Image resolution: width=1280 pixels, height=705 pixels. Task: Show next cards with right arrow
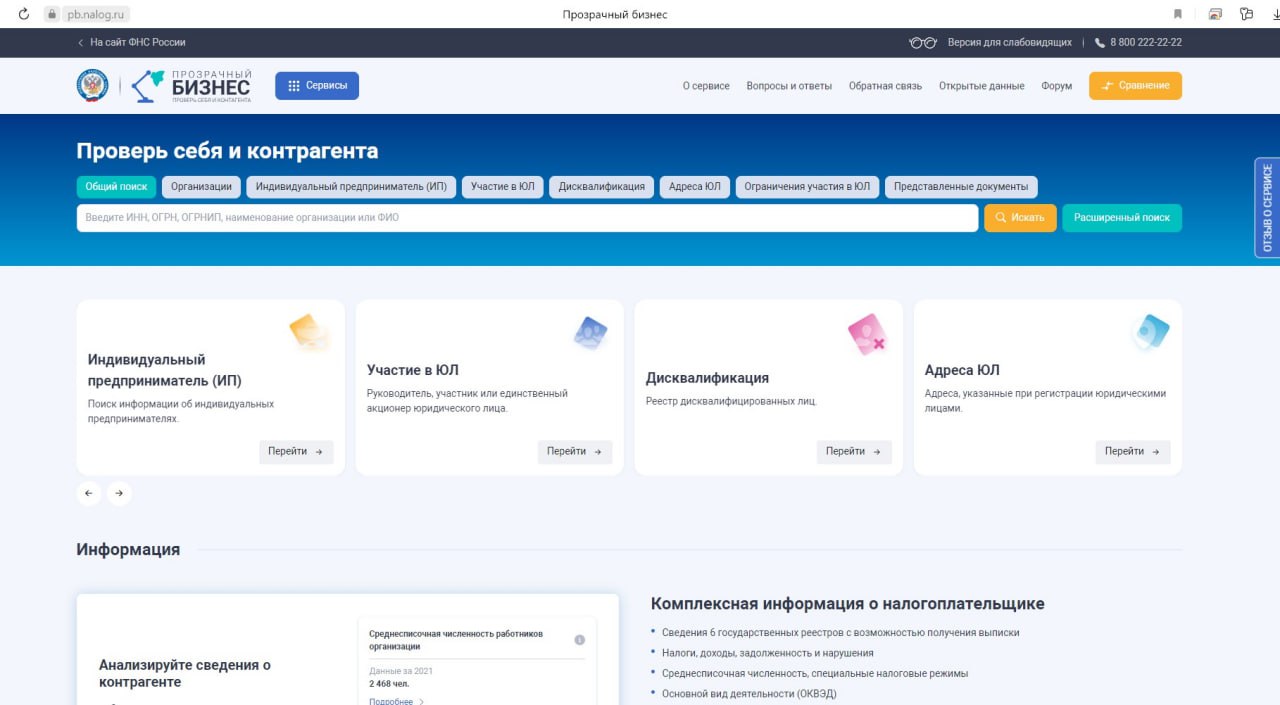click(x=119, y=493)
